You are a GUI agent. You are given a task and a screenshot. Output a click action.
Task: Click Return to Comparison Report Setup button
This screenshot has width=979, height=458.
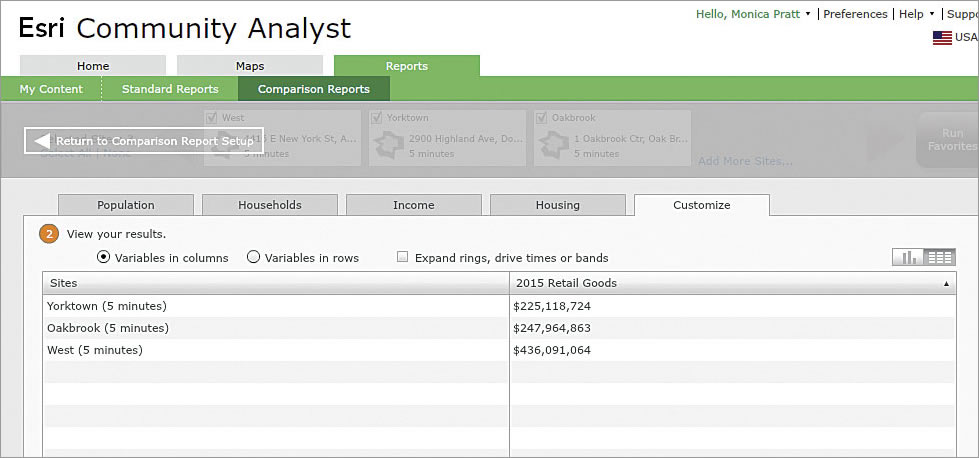pyautogui.click(x=144, y=141)
